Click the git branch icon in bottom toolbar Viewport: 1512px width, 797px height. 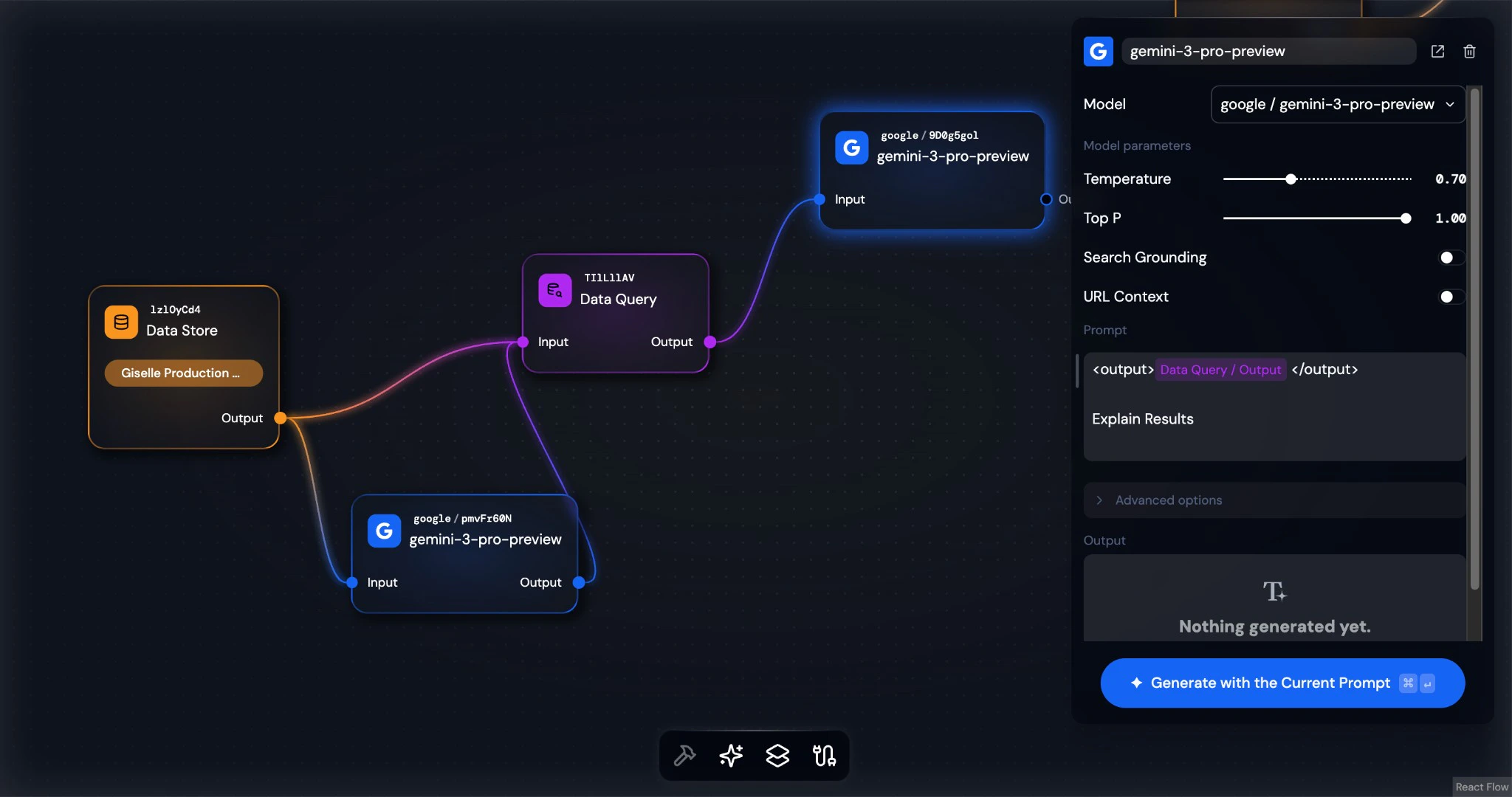tap(824, 756)
